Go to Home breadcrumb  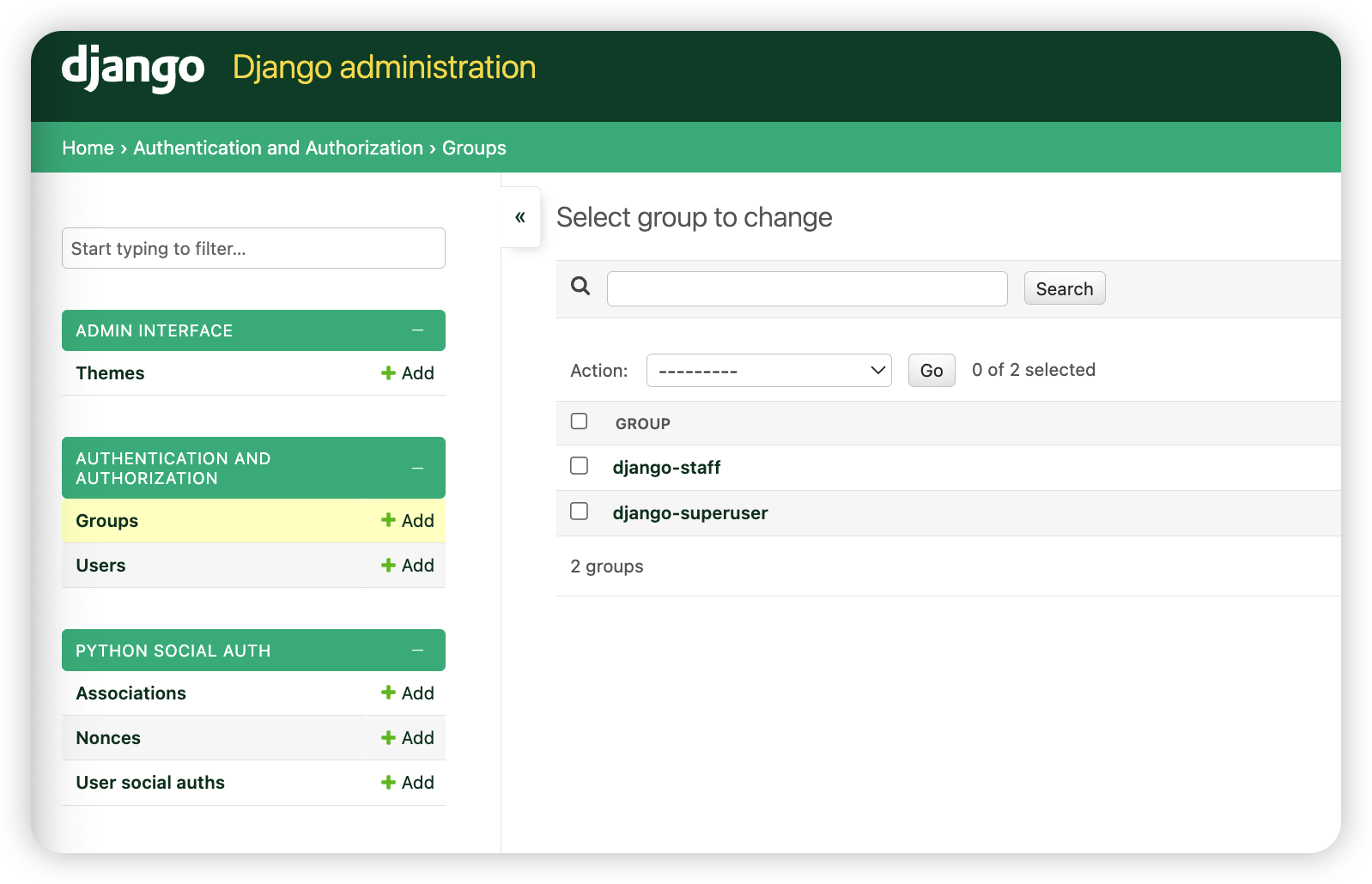[x=88, y=148]
